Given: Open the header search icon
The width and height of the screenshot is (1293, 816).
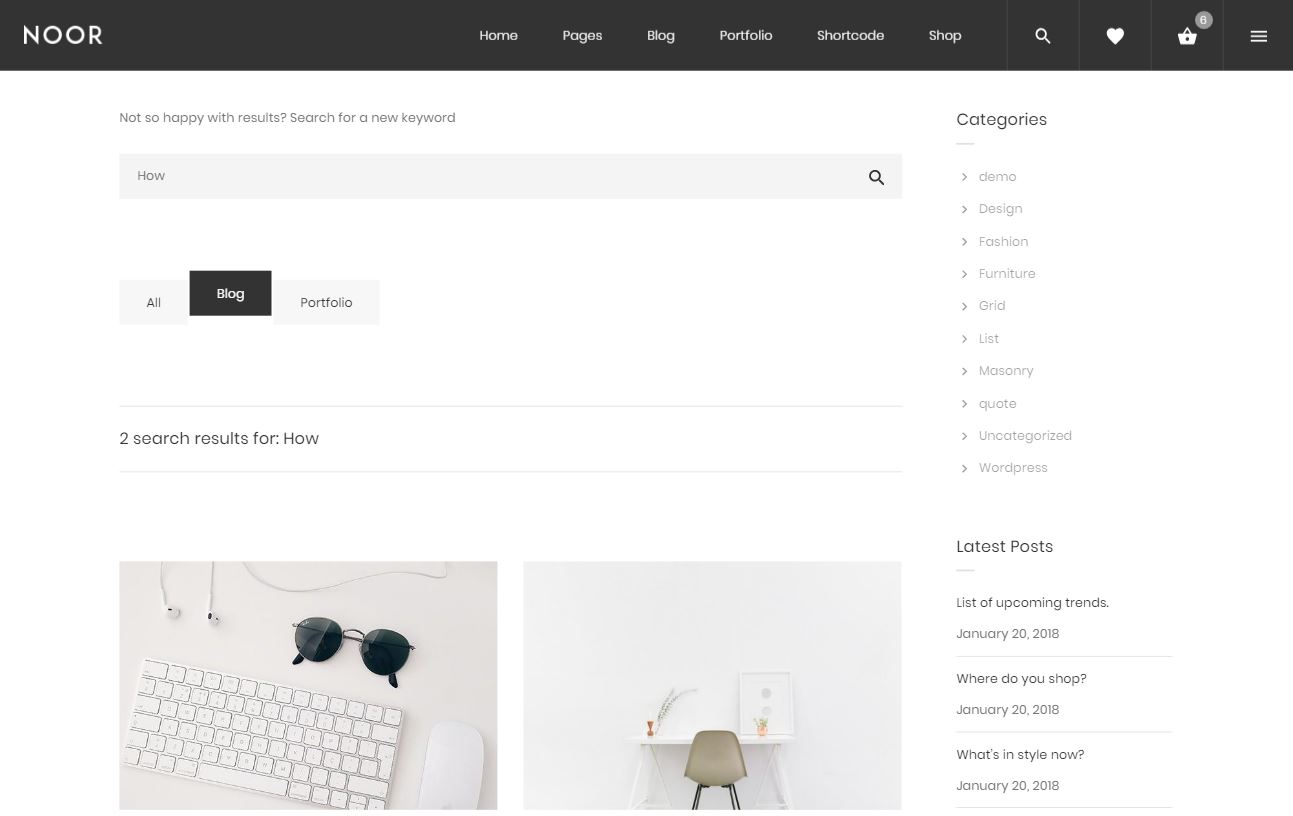Looking at the screenshot, I should point(1043,36).
